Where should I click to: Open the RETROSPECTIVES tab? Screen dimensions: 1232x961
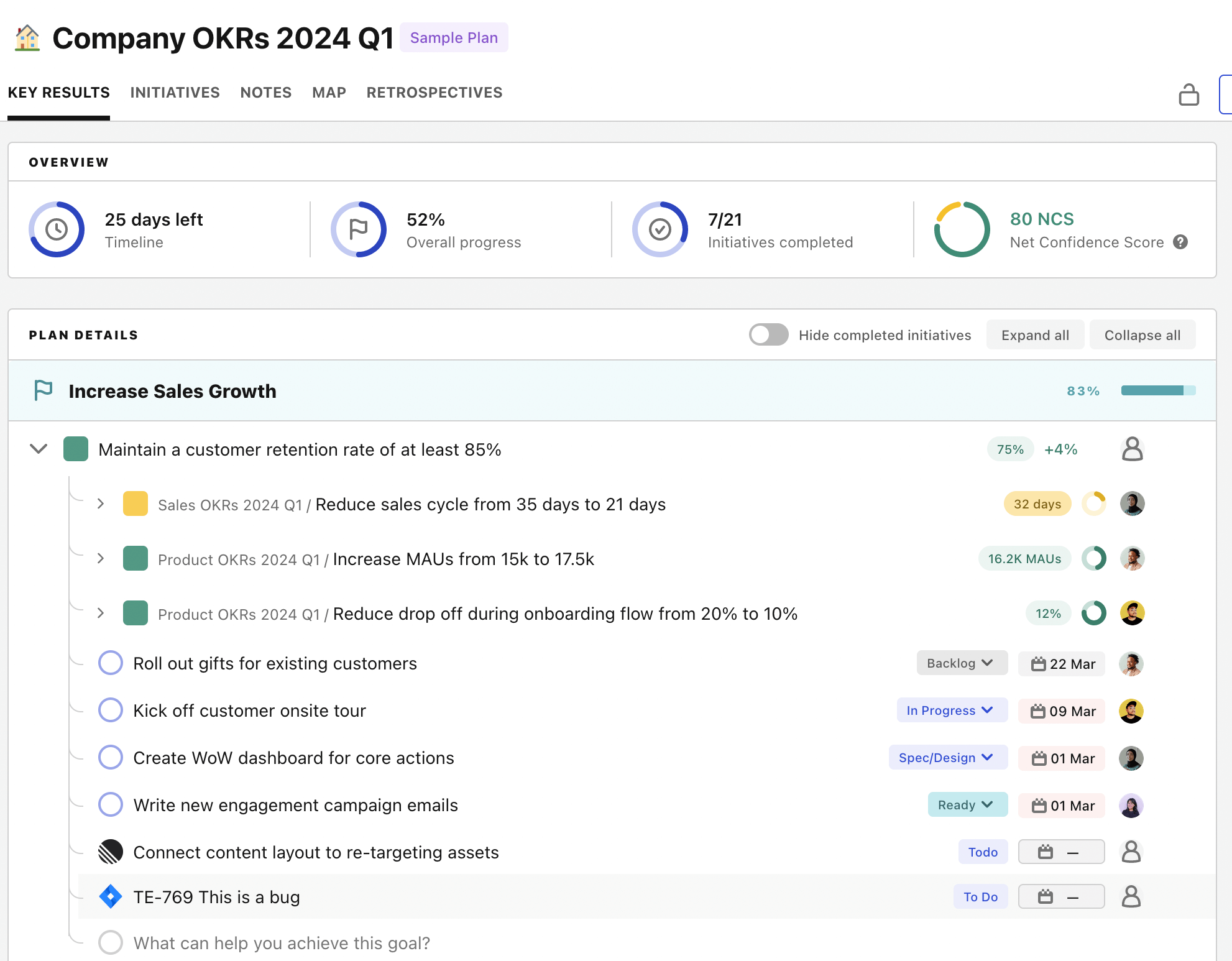pos(434,92)
